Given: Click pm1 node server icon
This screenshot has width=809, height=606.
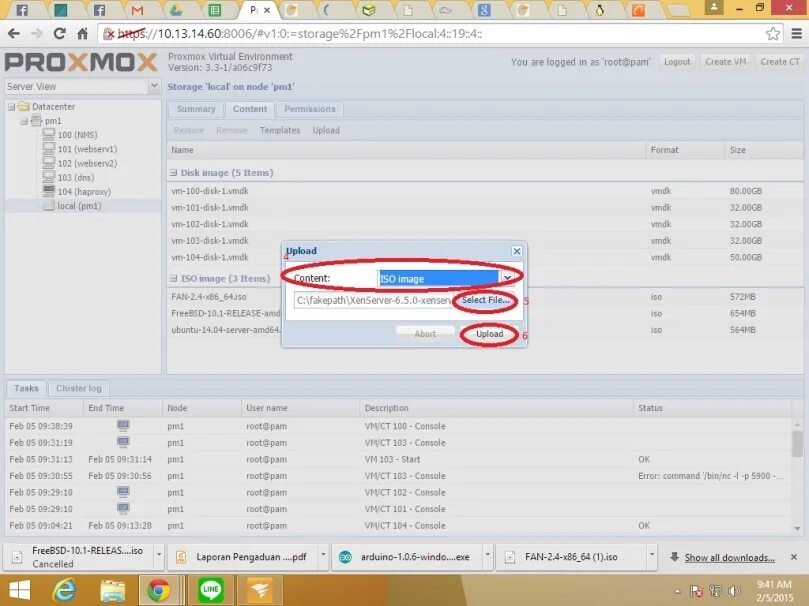Looking at the screenshot, I should [37, 121].
